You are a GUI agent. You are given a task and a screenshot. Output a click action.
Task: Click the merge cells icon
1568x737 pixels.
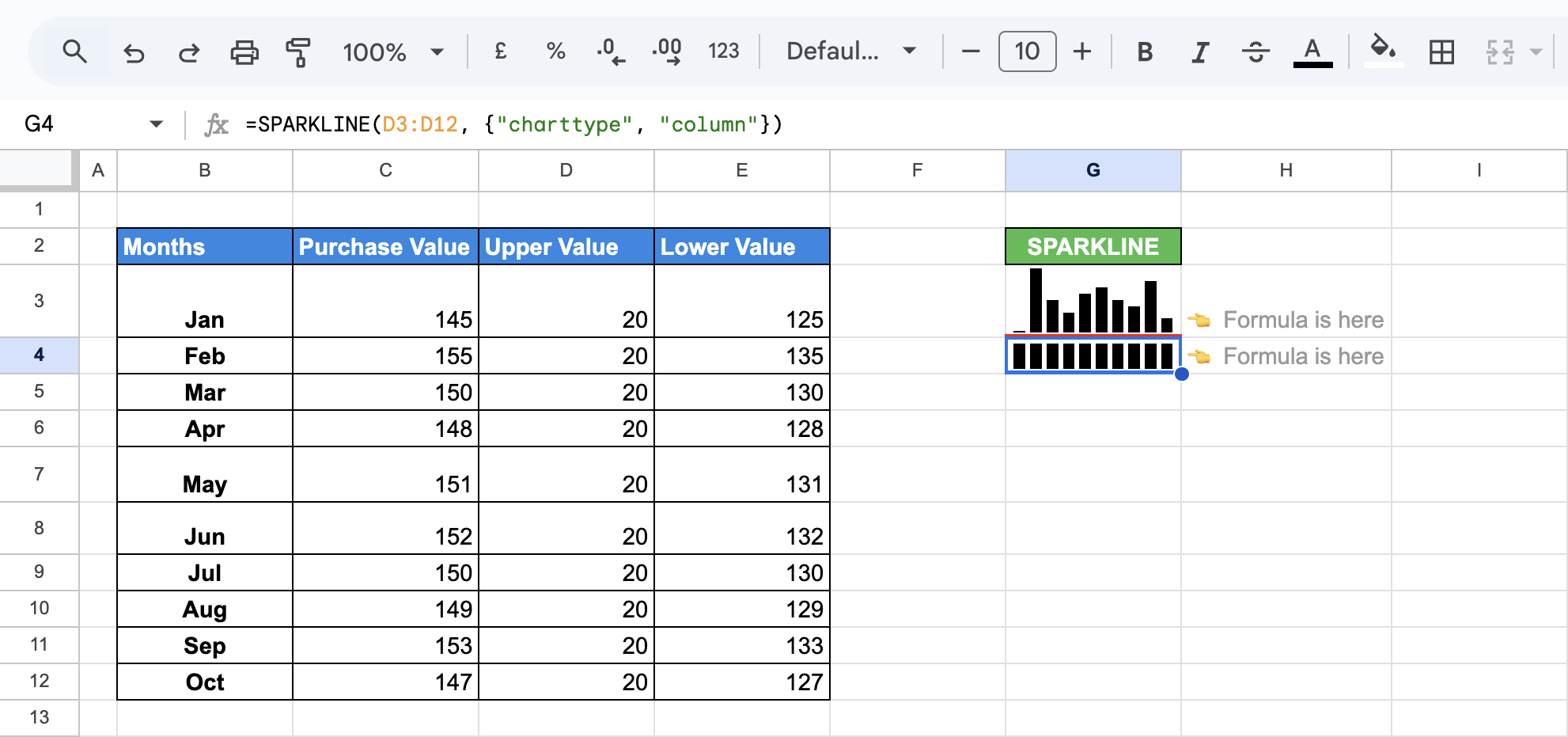(x=1500, y=52)
